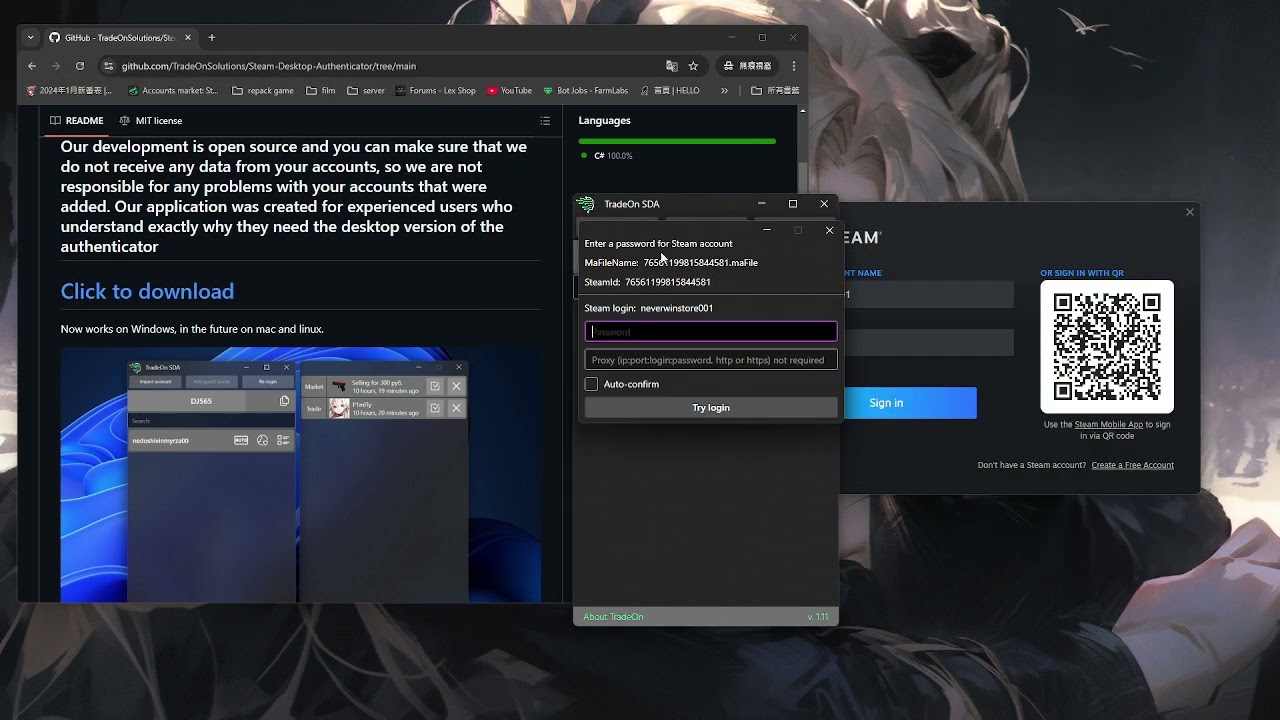Follow the Click to download link

coord(147,291)
